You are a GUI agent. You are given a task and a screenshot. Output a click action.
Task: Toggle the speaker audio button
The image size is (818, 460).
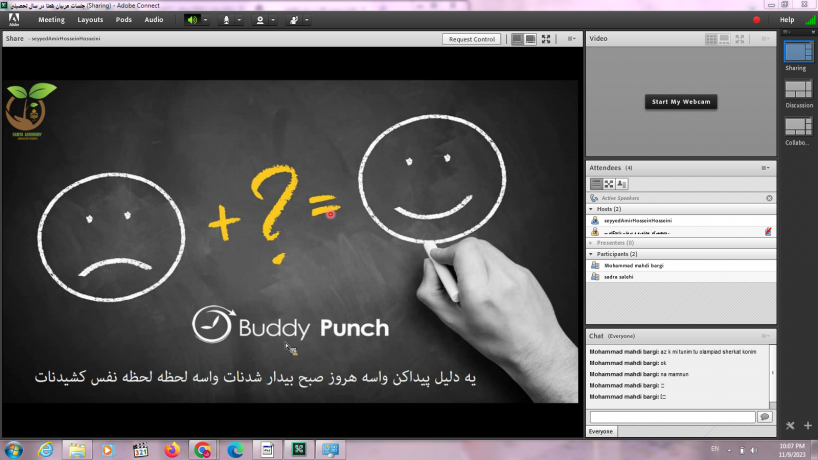click(193, 20)
